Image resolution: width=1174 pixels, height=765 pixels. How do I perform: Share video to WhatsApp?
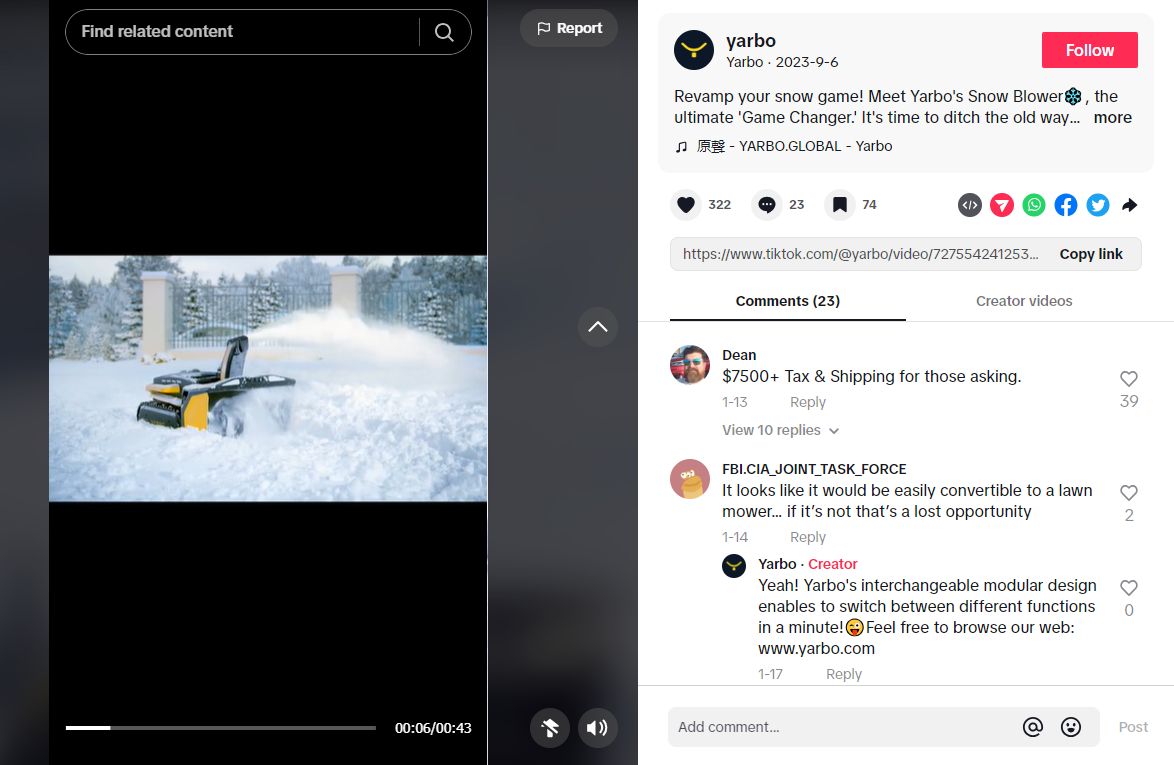[1034, 205]
